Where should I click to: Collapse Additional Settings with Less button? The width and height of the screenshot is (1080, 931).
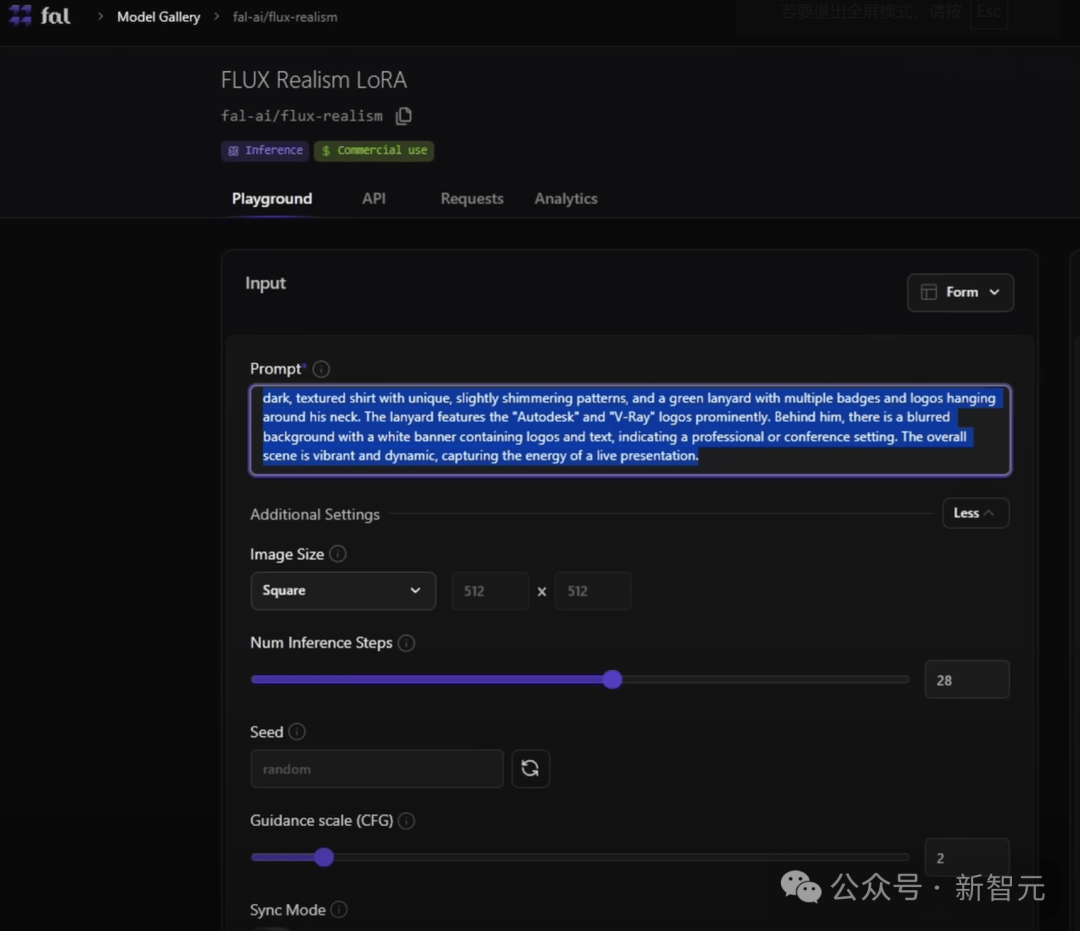click(x=974, y=513)
